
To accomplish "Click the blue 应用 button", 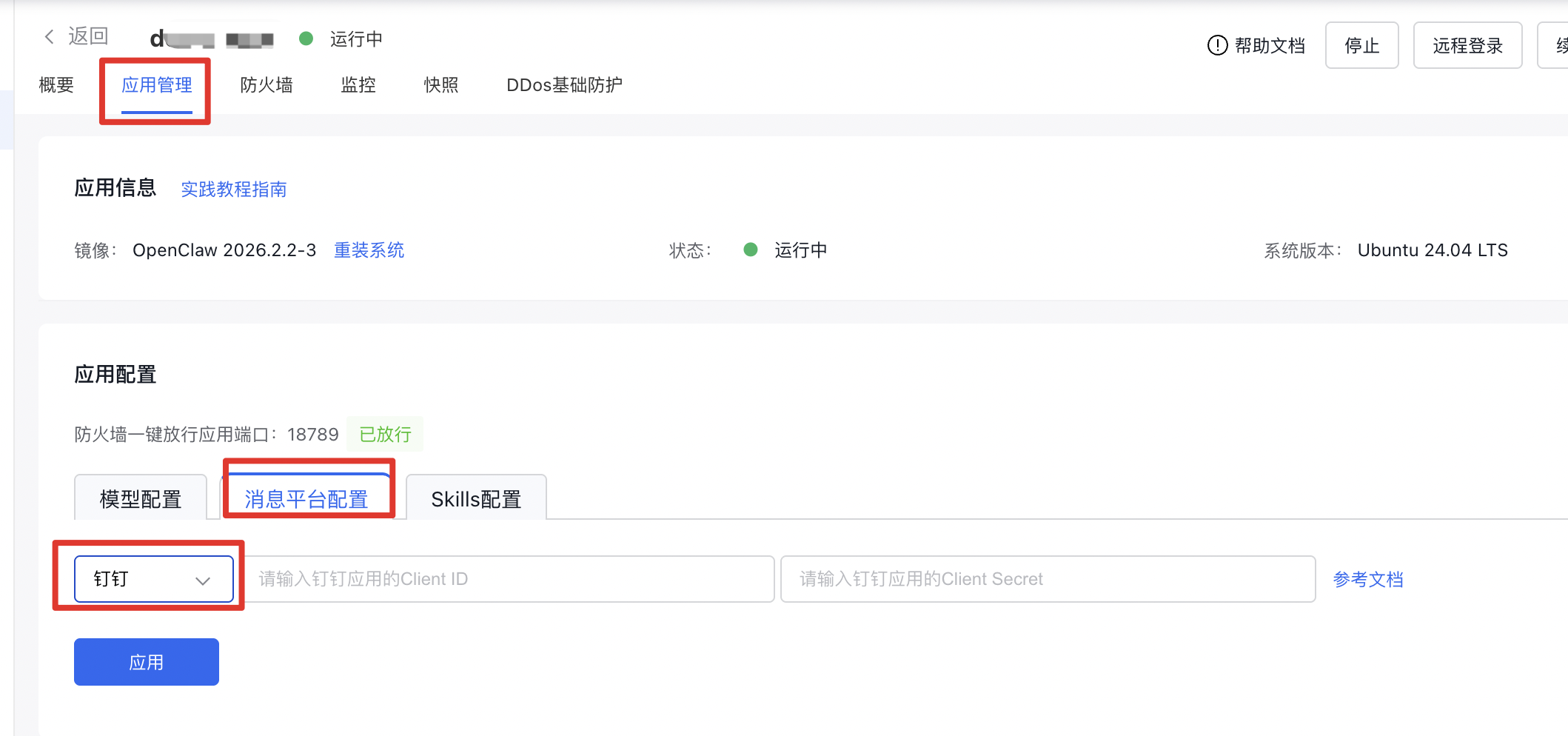I will click(x=147, y=662).
